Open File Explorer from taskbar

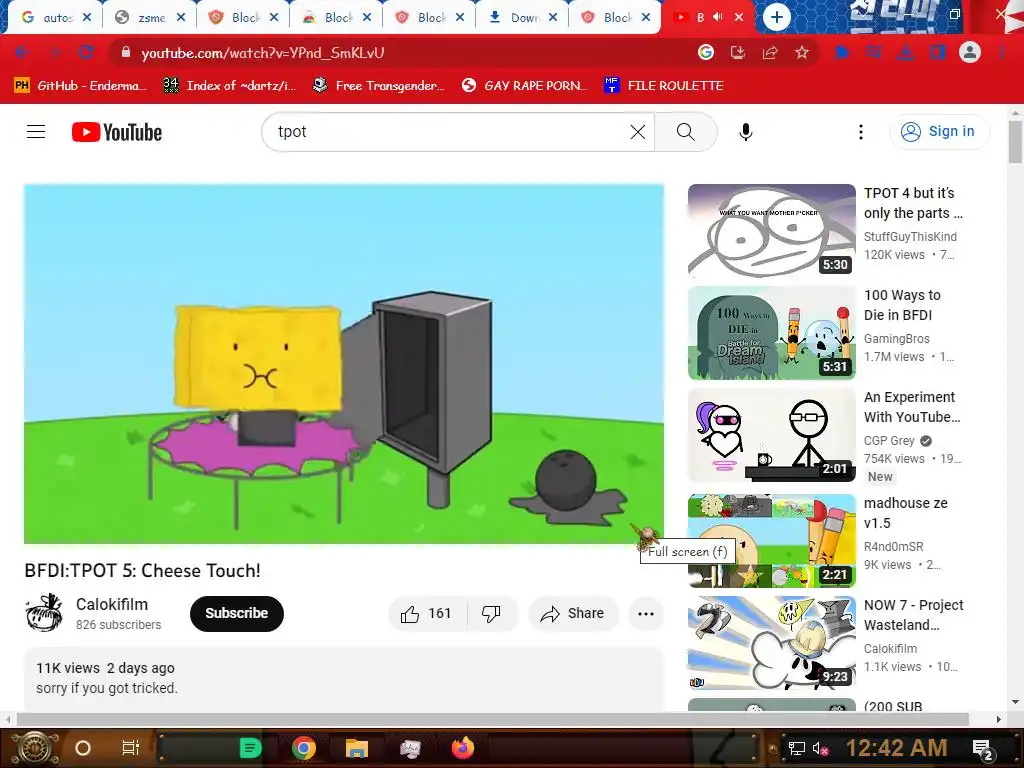click(x=357, y=748)
